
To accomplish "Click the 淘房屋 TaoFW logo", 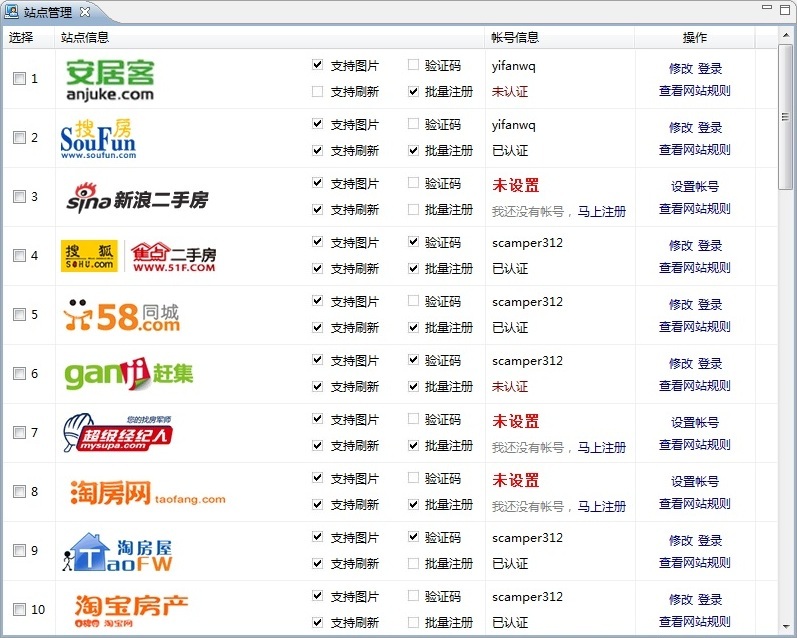I will [117, 552].
